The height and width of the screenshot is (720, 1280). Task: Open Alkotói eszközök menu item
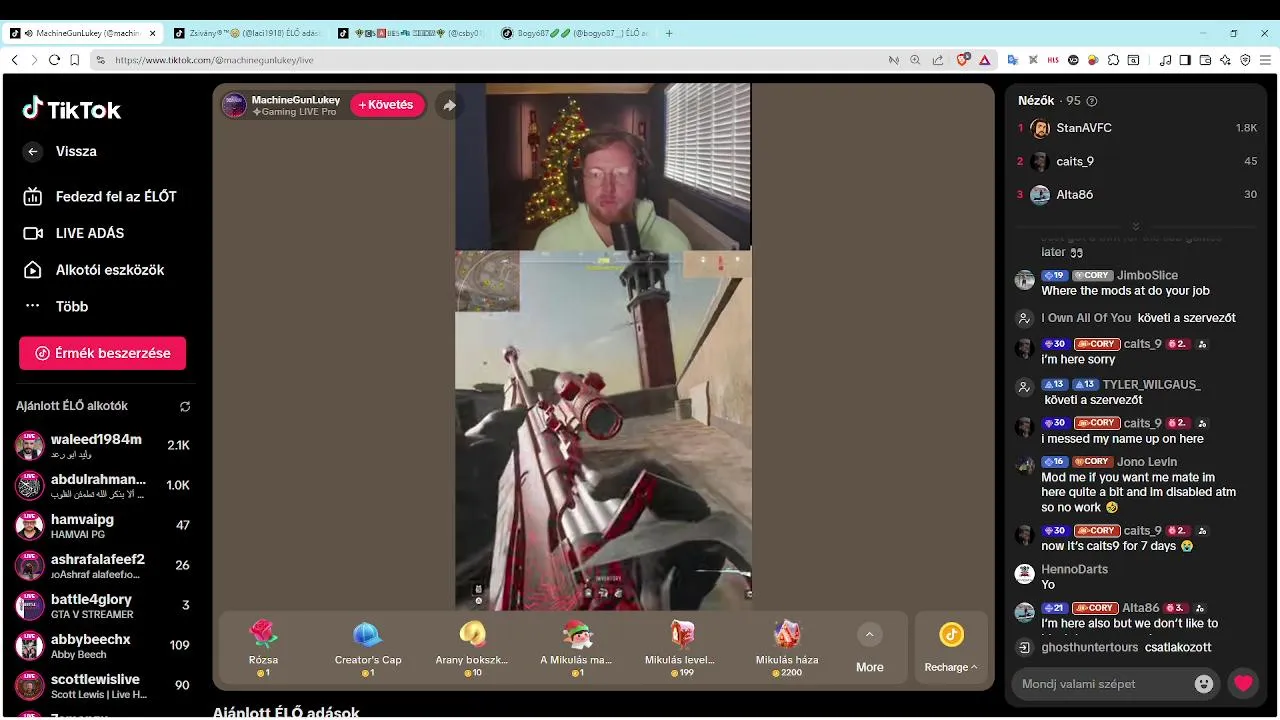[x=93, y=270]
